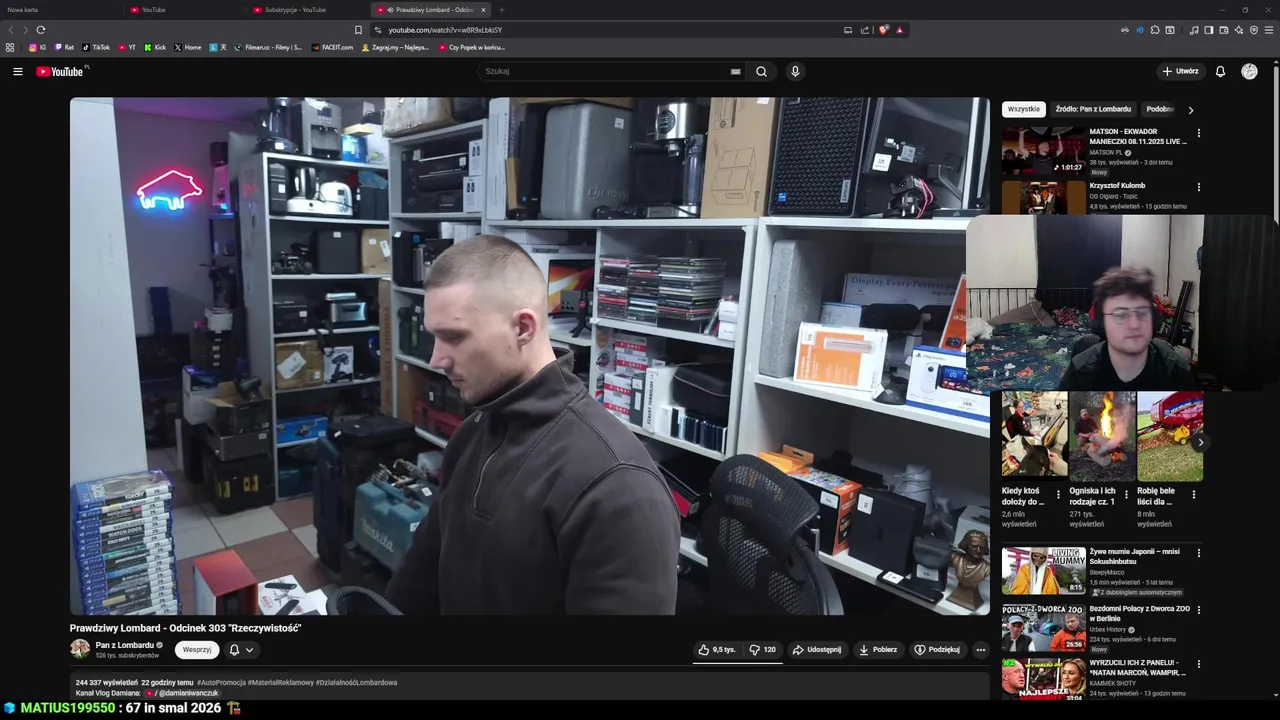
Task: Open options for Kiedy ktoś dołoży short
Action: tap(1059, 494)
